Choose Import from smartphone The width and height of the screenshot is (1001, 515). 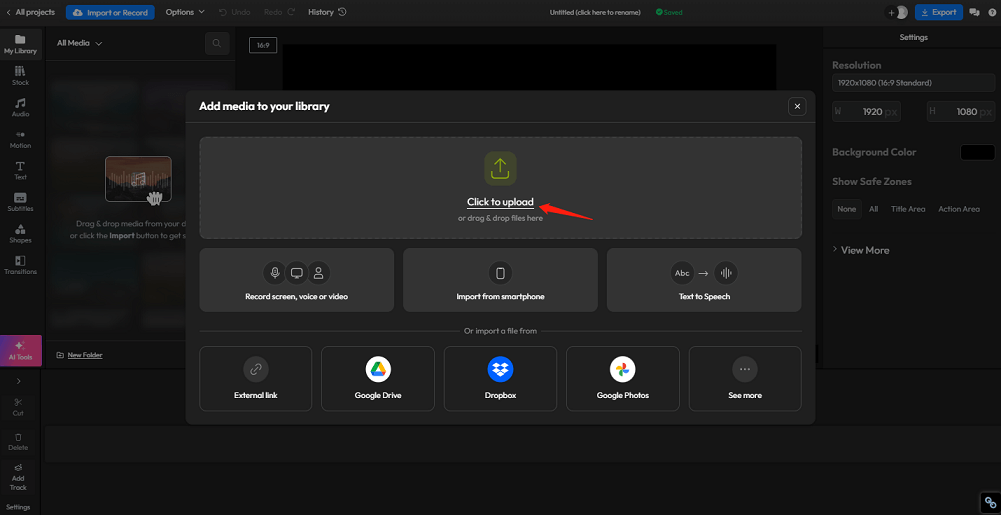500,280
